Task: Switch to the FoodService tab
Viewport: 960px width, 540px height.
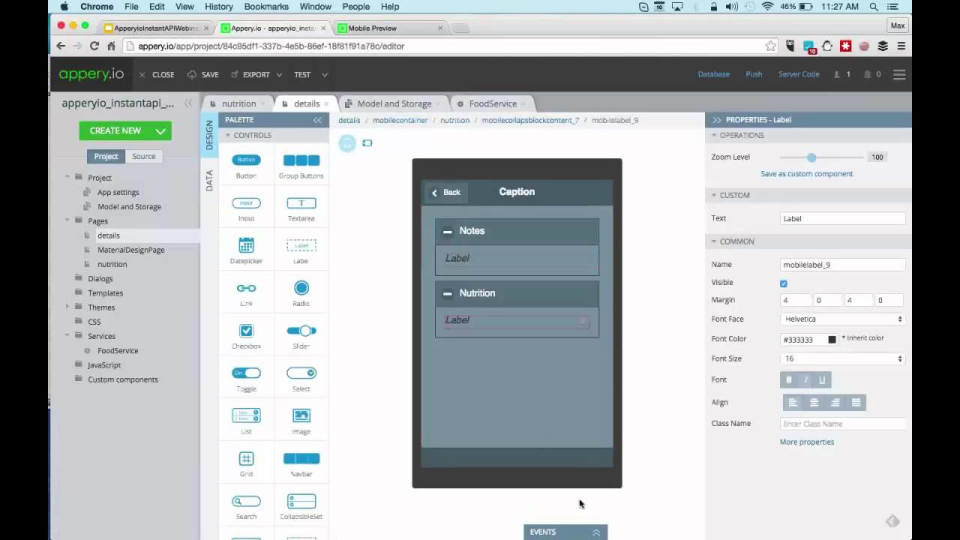Action: click(493, 104)
